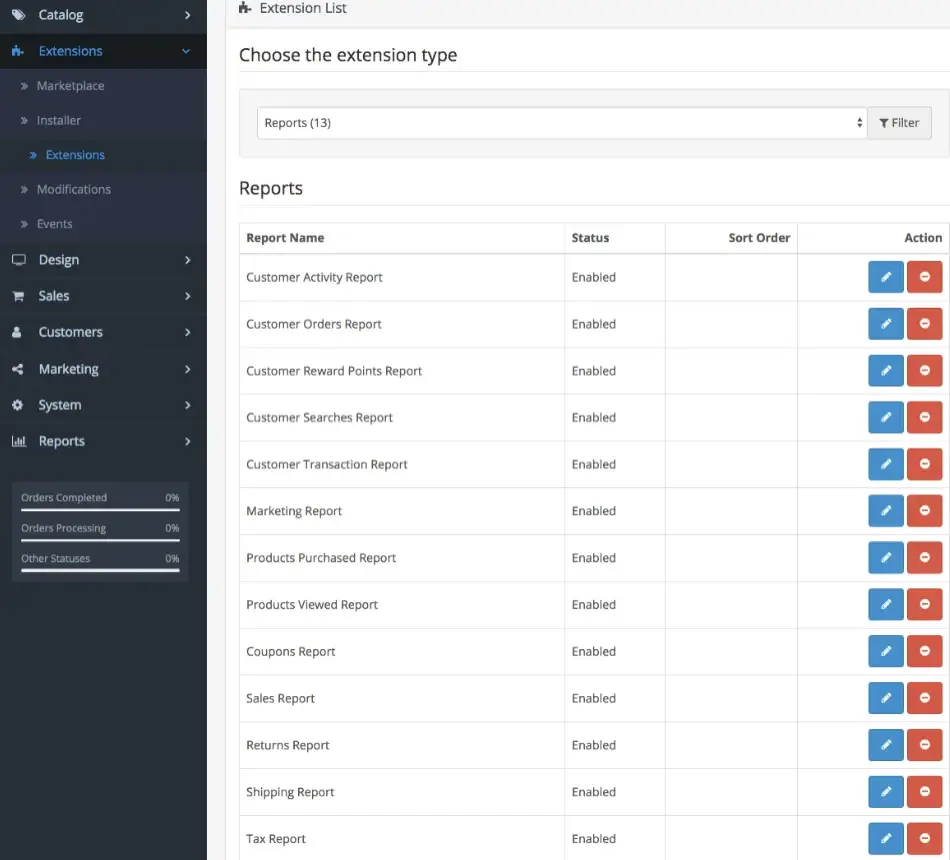Edit the Tax Report
The image size is (950, 860).
pos(885,838)
